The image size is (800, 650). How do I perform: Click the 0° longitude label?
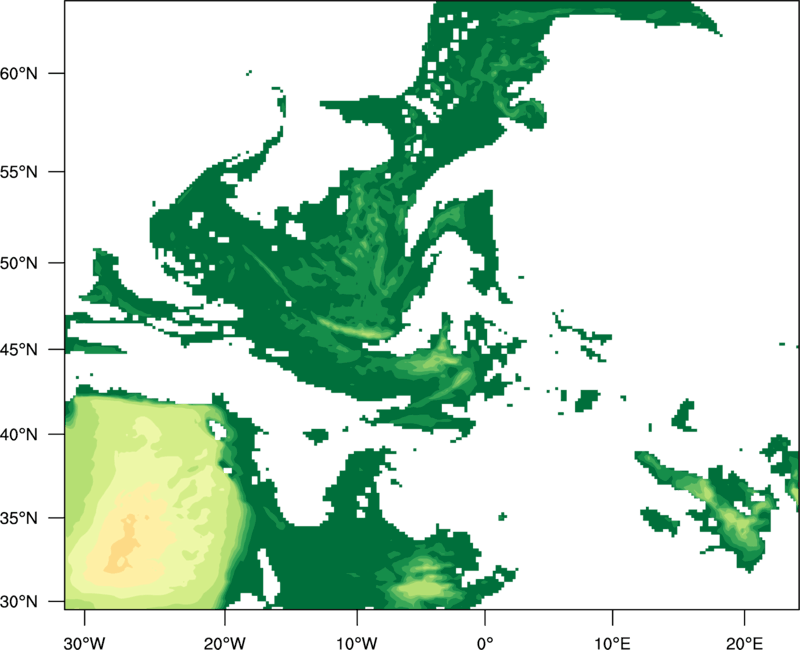[485, 643]
